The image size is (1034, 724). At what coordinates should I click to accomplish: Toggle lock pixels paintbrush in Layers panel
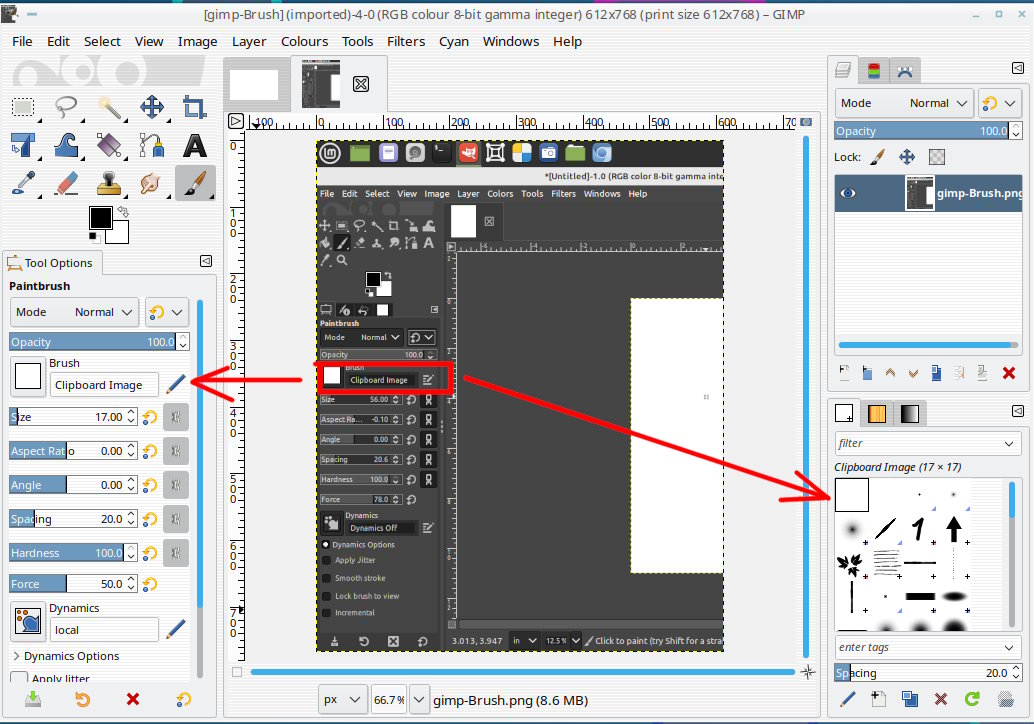click(877, 157)
